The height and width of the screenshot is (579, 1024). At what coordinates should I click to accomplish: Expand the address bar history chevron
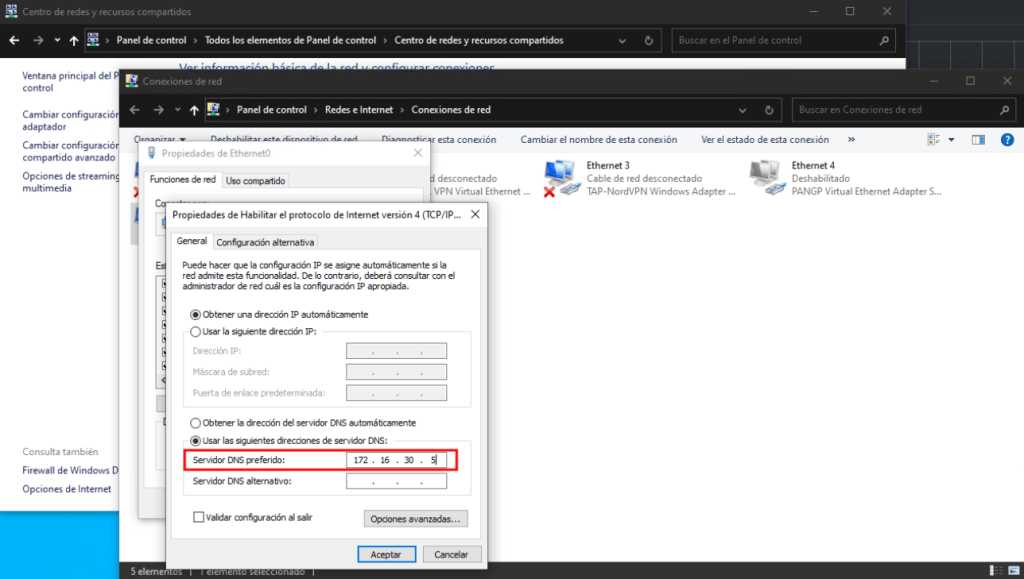[741, 110]
